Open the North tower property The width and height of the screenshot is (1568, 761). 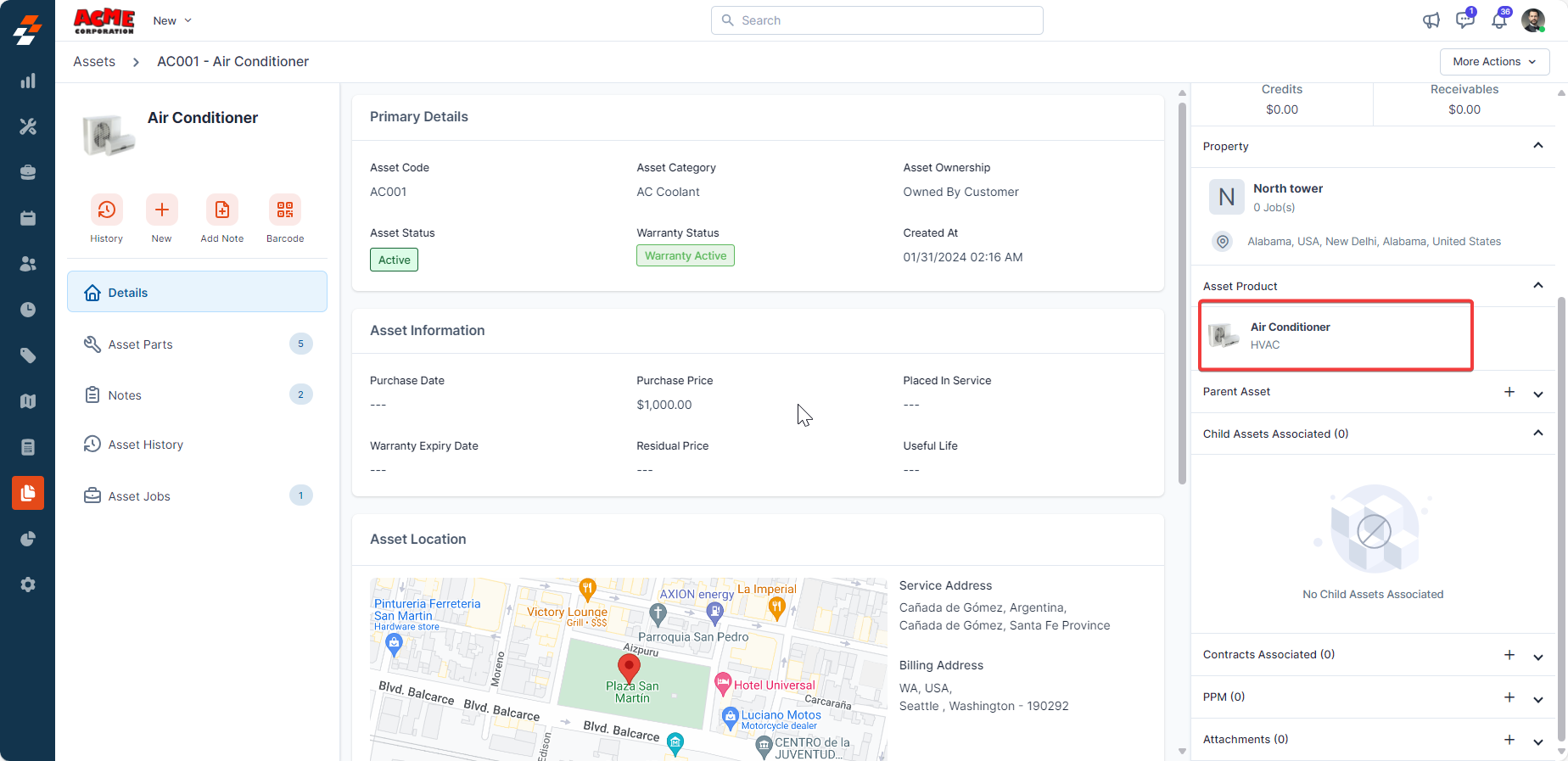coord(1287,188)
